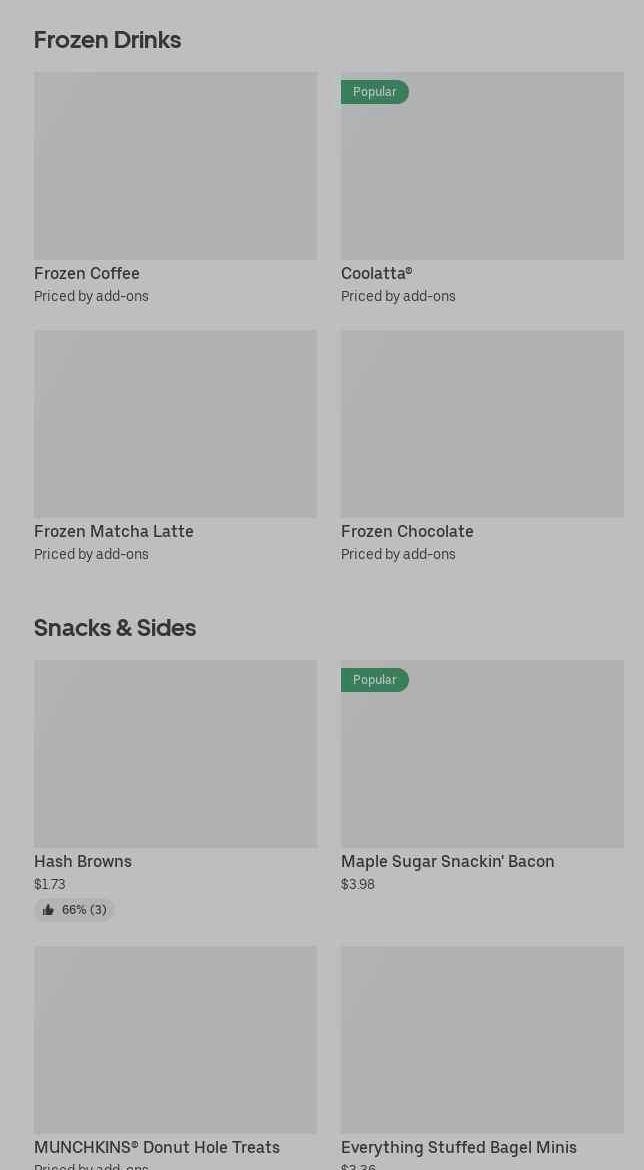Select the Coolatta item name
The width and height of the screenshot is (644, 1170).
tap(377, 274)
